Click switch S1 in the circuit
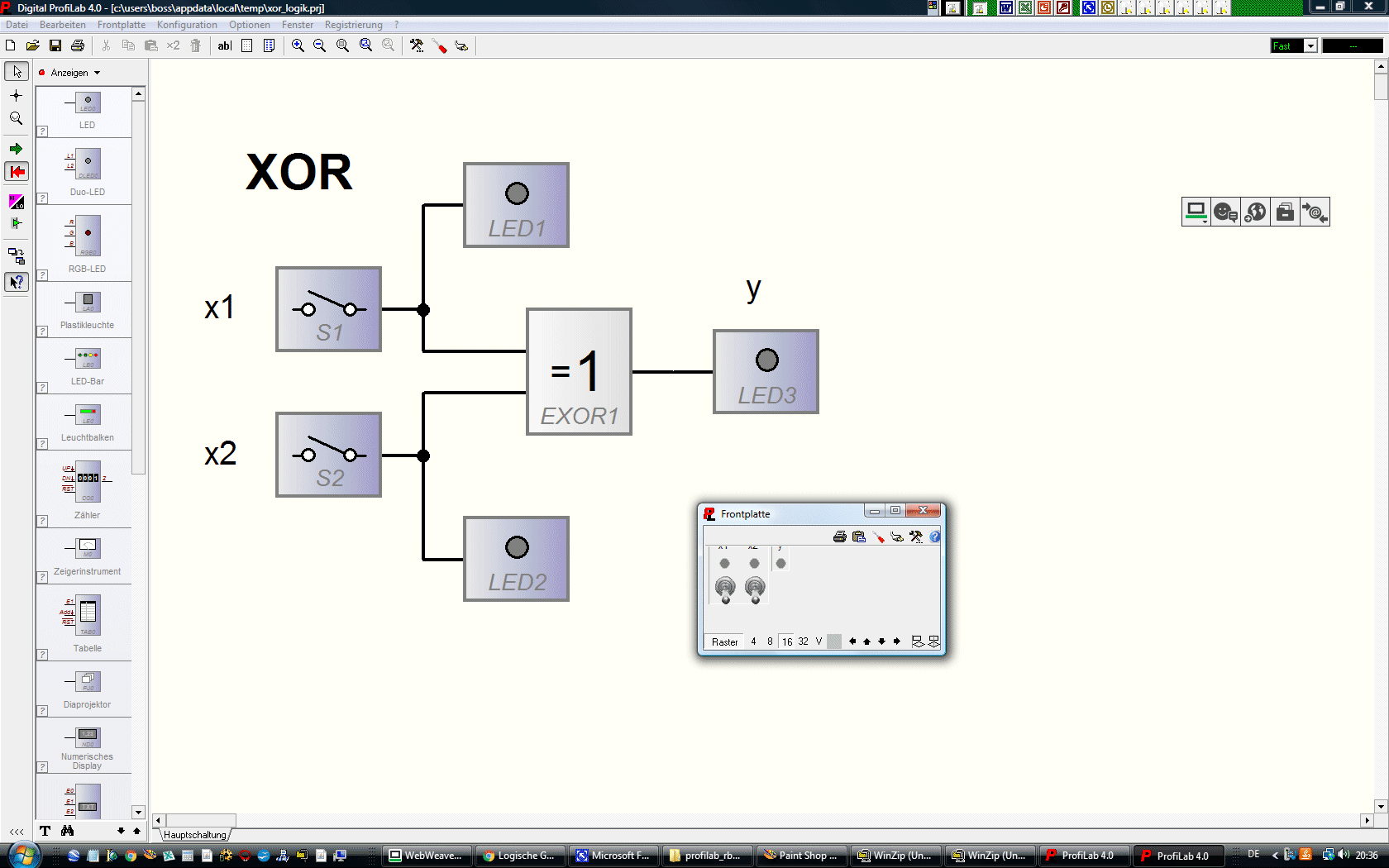This screenshot has height=868, width=1389. click(329, 309)
